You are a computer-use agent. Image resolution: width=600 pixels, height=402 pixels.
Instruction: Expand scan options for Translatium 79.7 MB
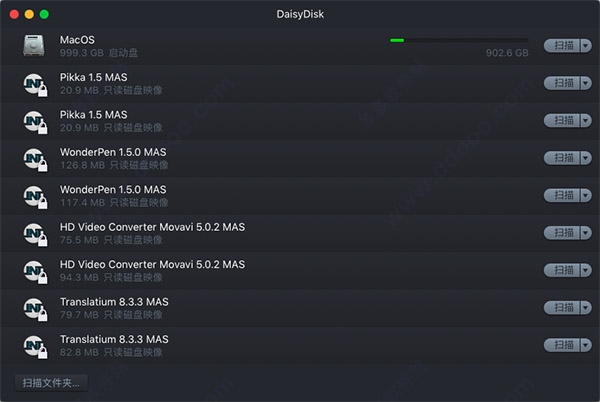point(586,308)
